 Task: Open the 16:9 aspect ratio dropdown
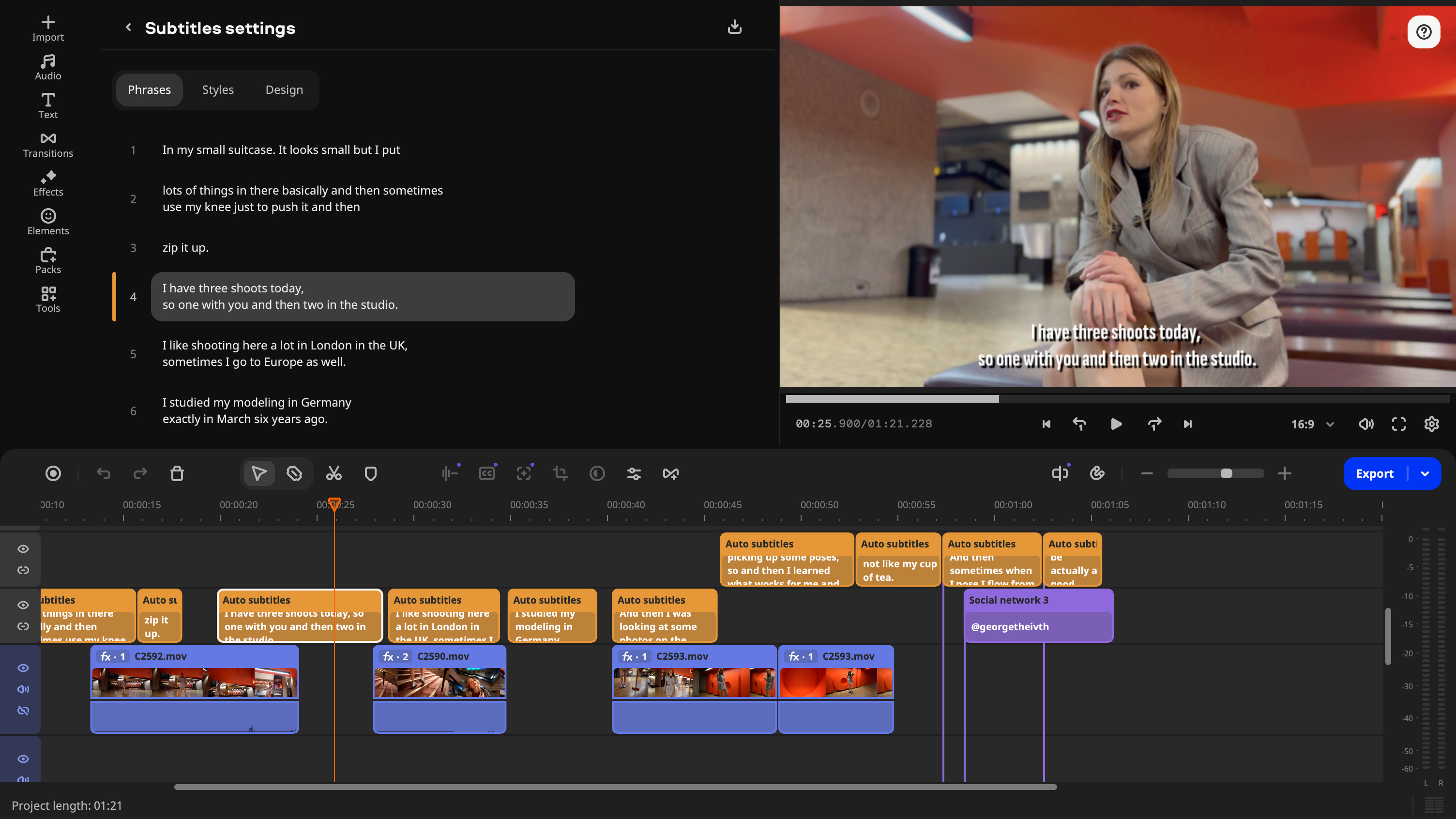click(x=1312, y=424)
